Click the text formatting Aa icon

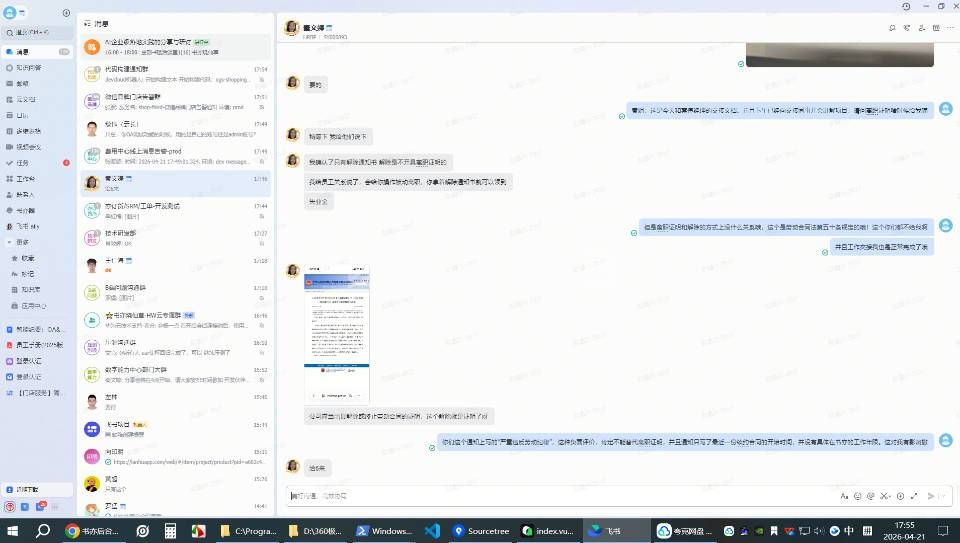[844, 496]
